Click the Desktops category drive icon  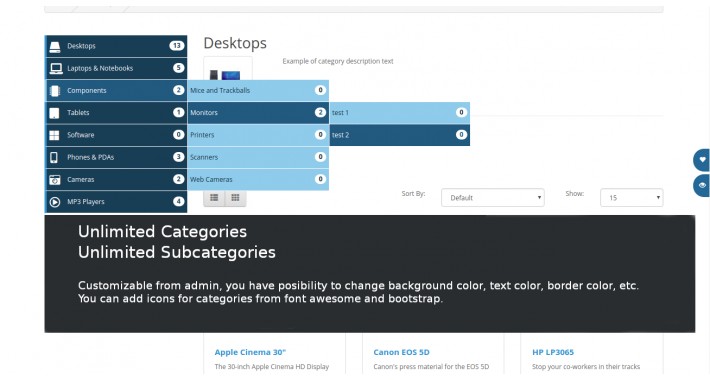(x=55, y=47)
